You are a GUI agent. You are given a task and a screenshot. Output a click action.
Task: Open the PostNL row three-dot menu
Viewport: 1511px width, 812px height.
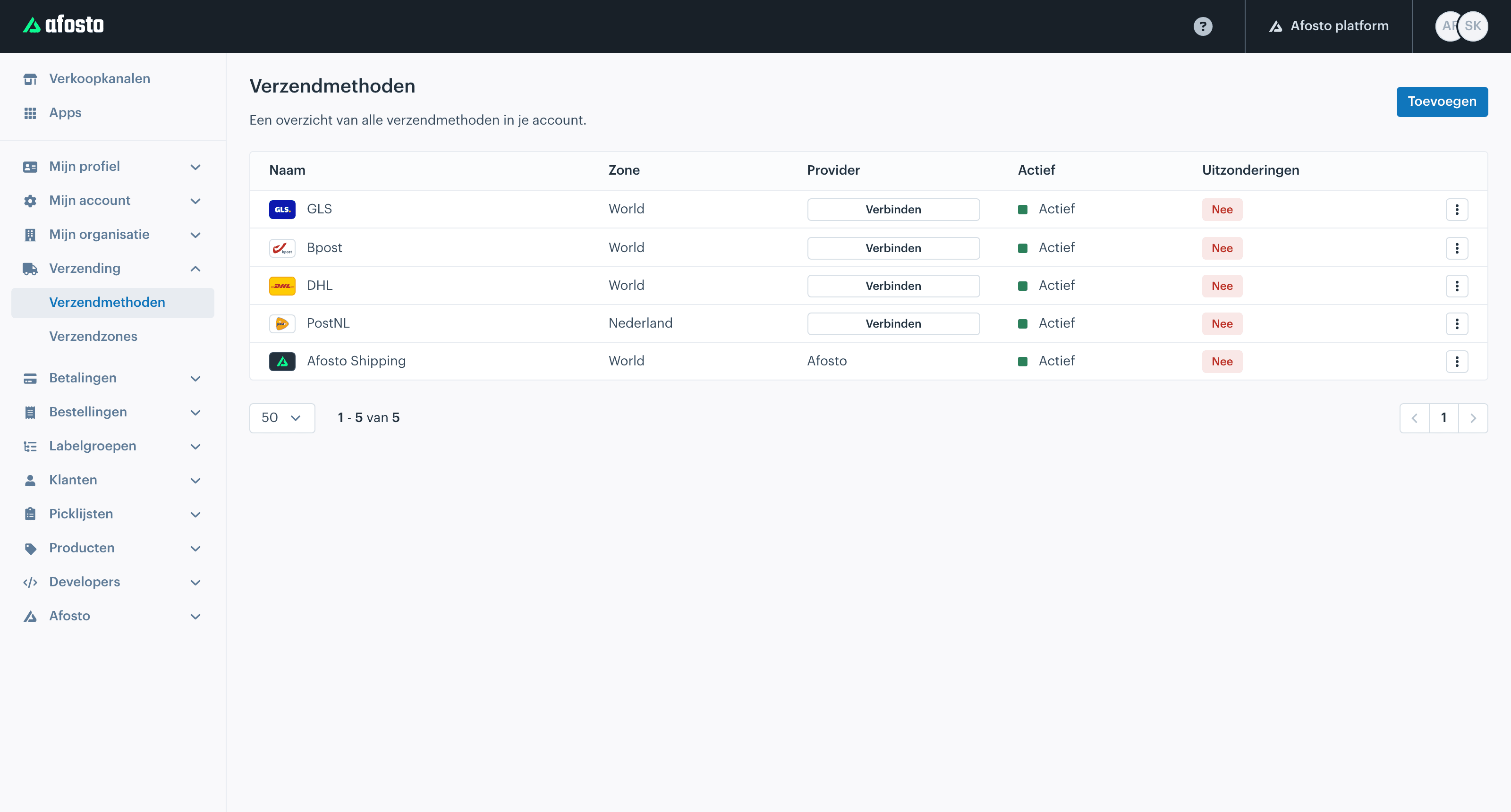tap(1456, 324)
